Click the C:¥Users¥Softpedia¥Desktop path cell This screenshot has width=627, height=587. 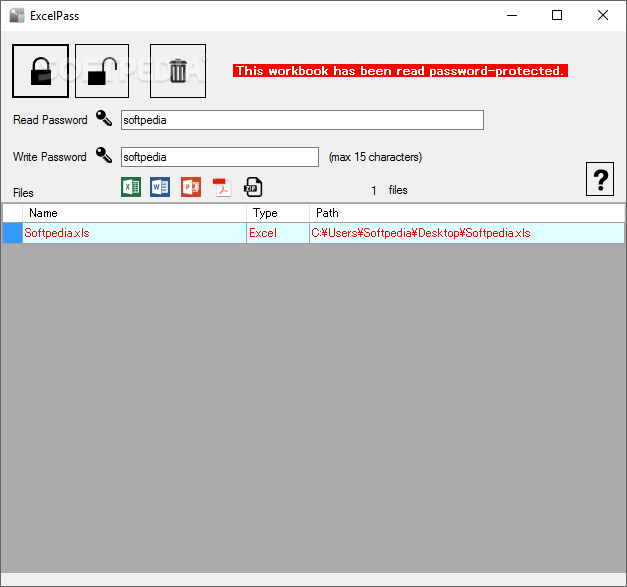(x=467, y=233)
